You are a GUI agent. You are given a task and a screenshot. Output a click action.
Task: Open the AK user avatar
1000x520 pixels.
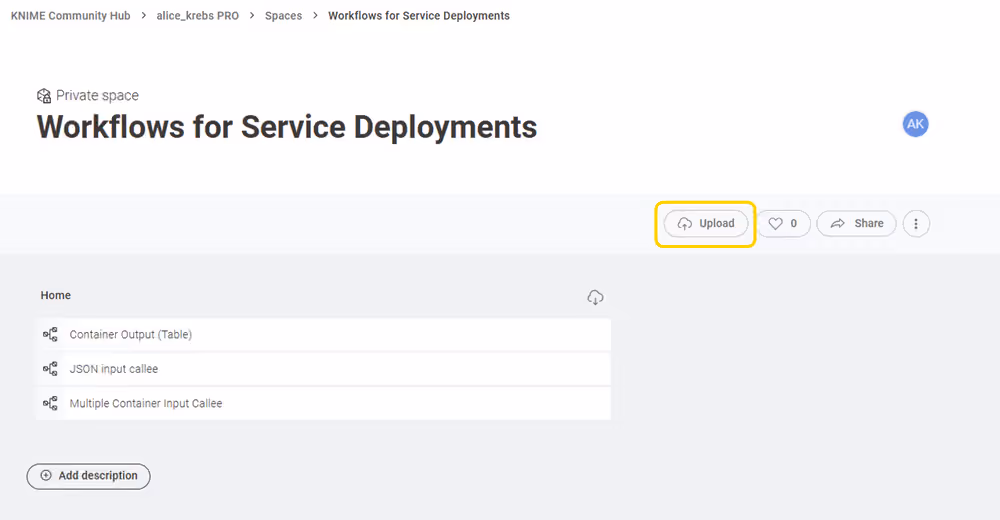915,124
